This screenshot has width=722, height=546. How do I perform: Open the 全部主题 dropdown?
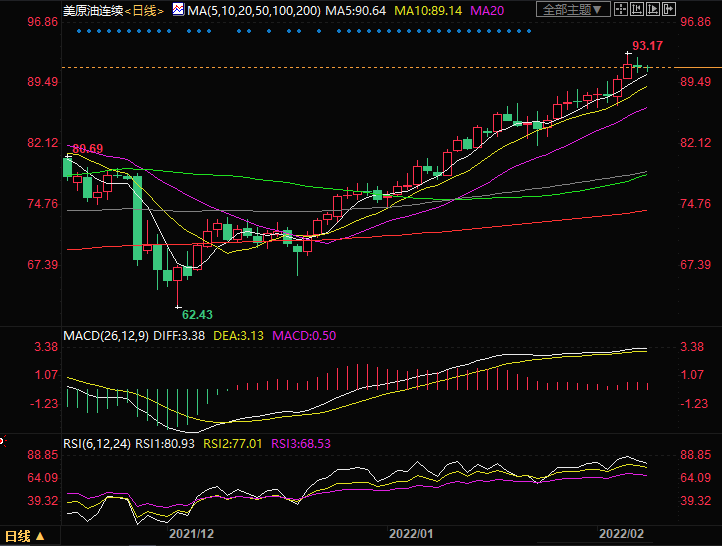click(x=572, y=10)
